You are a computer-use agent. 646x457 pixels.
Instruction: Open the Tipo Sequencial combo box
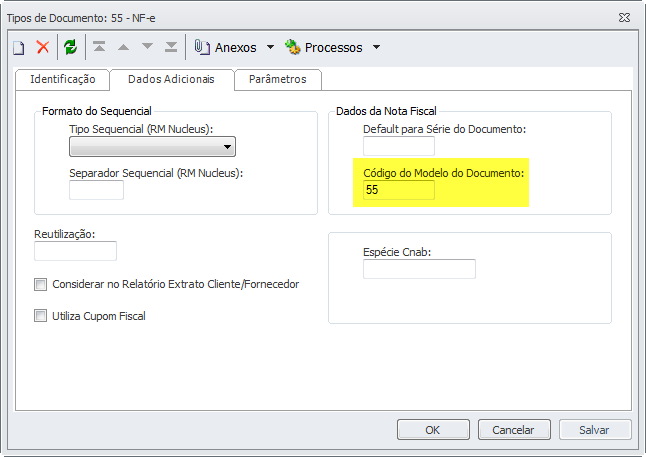pos(152,148)
